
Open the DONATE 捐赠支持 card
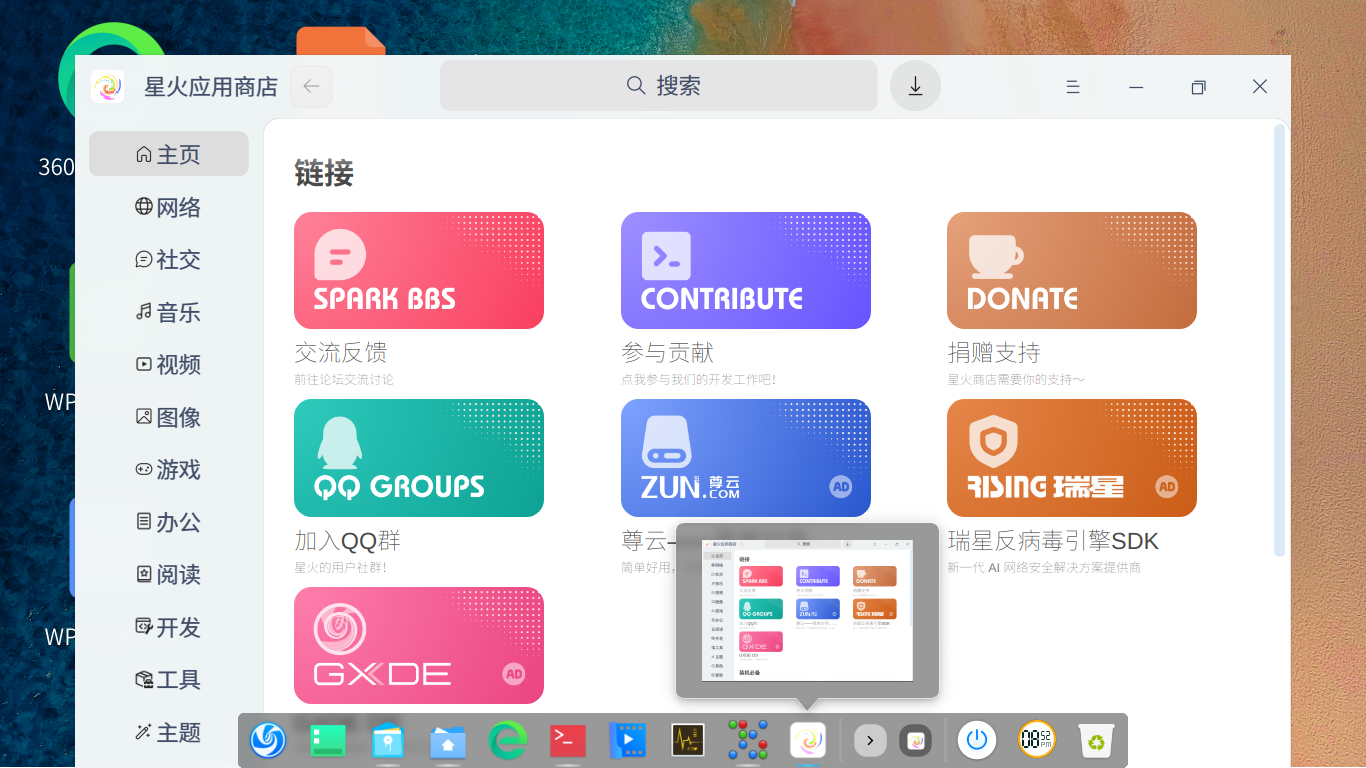[1072, 270]
